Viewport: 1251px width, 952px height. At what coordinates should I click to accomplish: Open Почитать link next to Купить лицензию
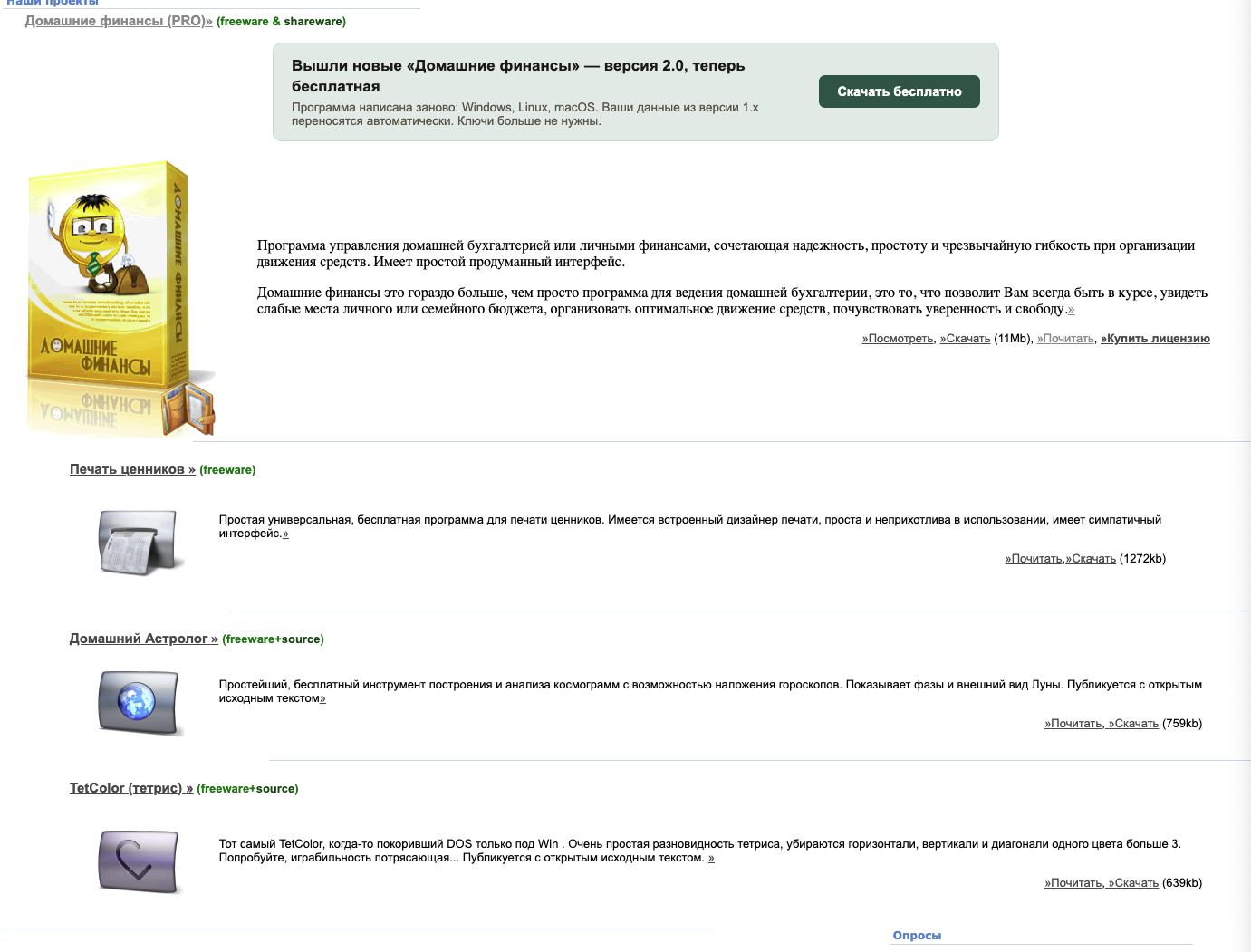coord(1065,339)
